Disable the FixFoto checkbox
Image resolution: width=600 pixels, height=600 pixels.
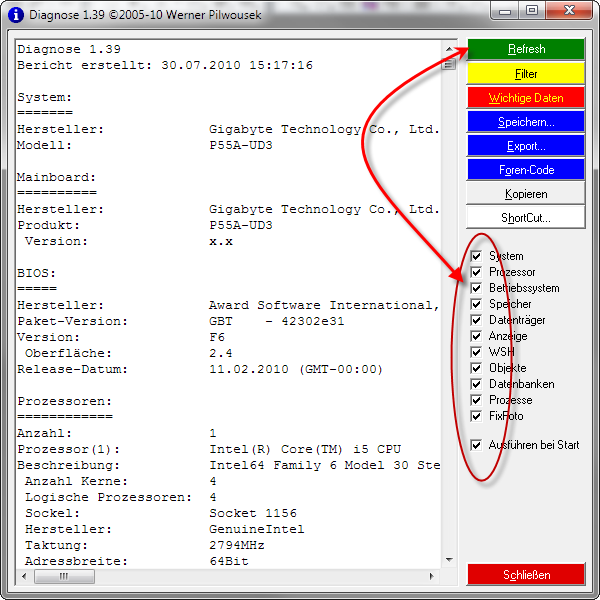[476, 416]
